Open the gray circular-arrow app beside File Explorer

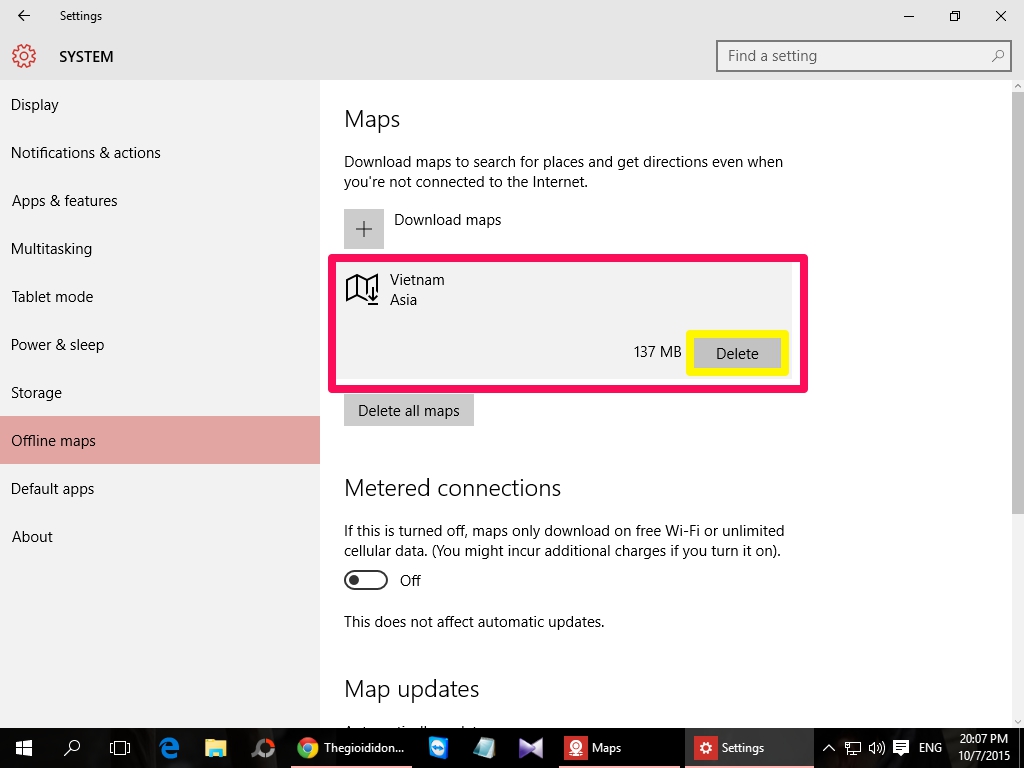[263, 748]
